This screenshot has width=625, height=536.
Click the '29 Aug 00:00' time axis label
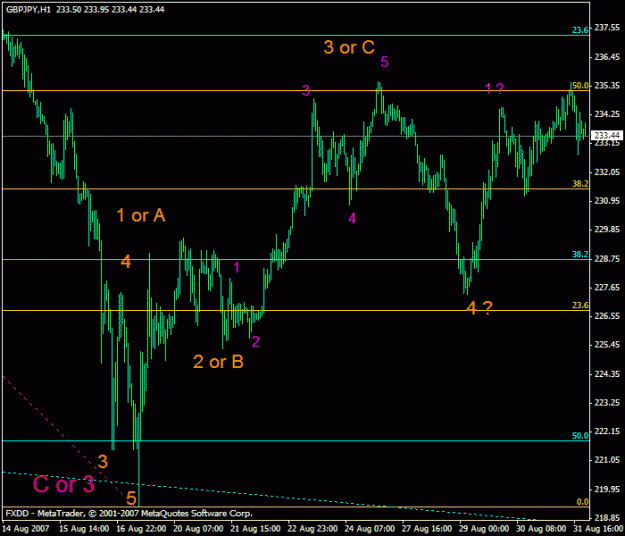(x=484, y=529)
